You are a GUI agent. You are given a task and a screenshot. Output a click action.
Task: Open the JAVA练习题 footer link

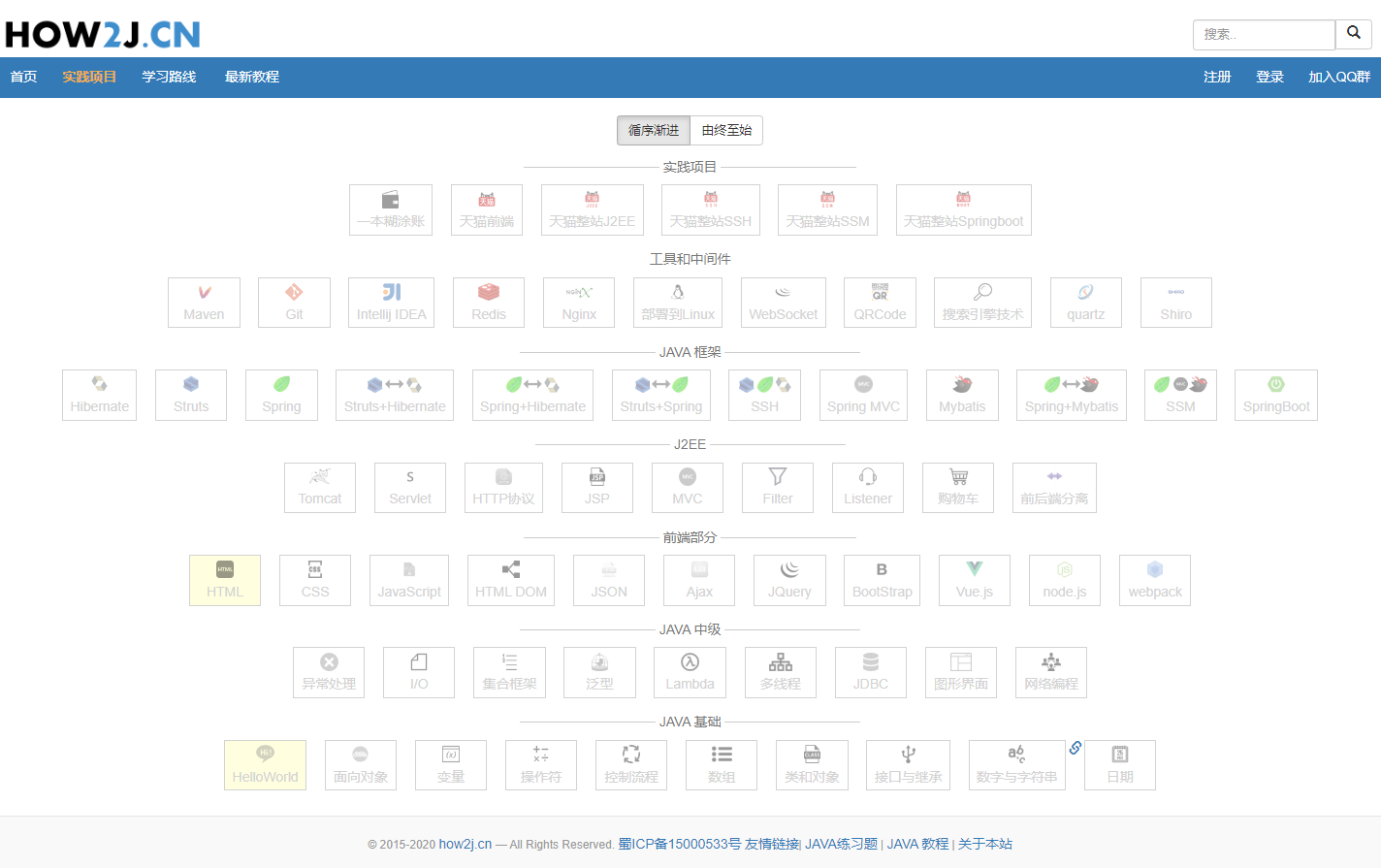841,844
